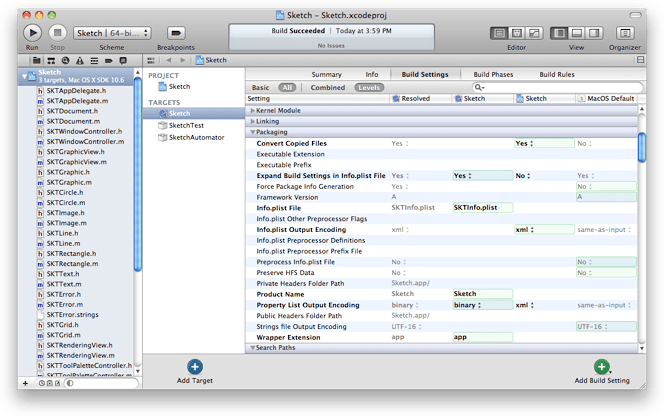Open Info.plist Output Encoding xml popup
Viewport: 664px width, 416px height.
point(544,230)
